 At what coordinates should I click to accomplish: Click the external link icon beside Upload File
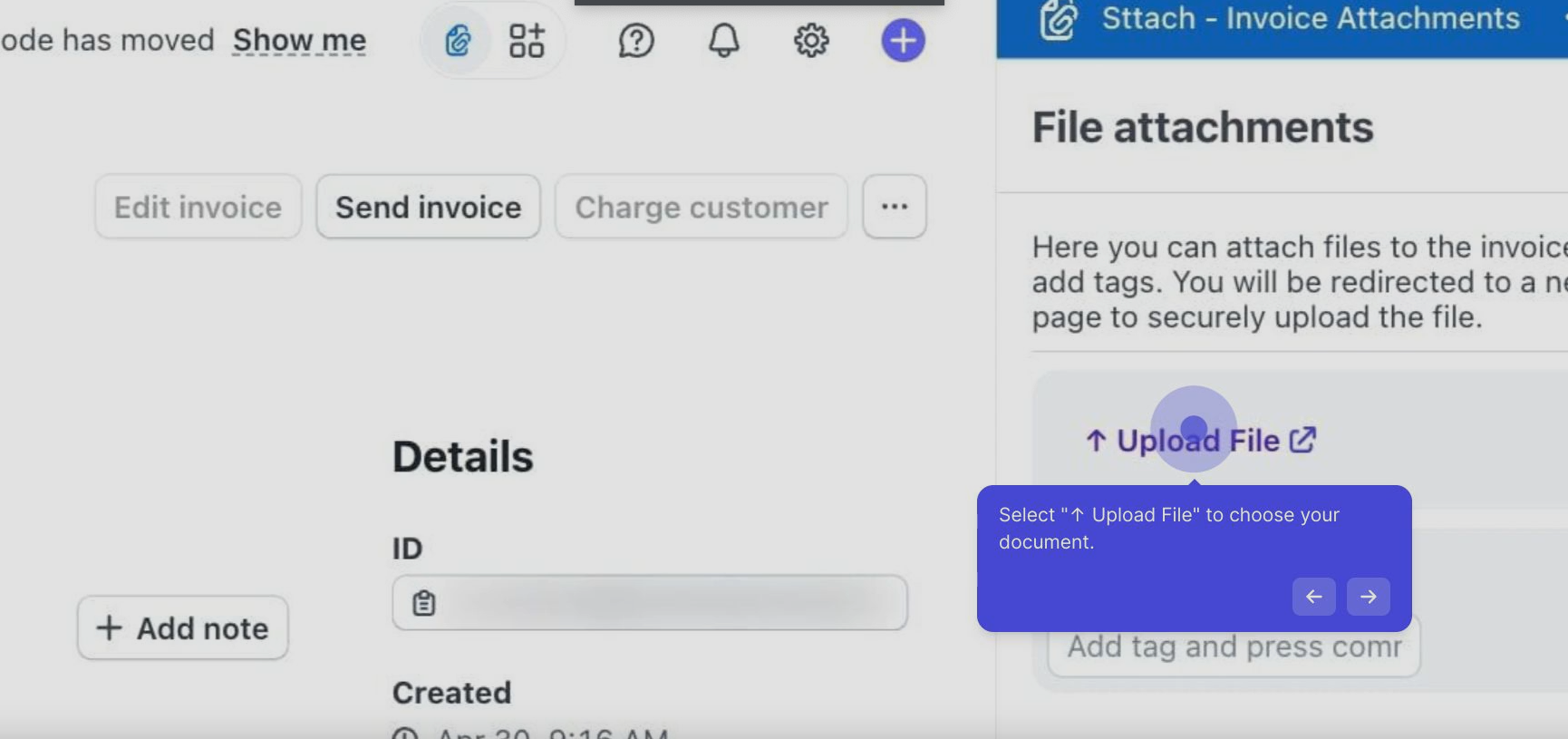(x=1302, y=440)
